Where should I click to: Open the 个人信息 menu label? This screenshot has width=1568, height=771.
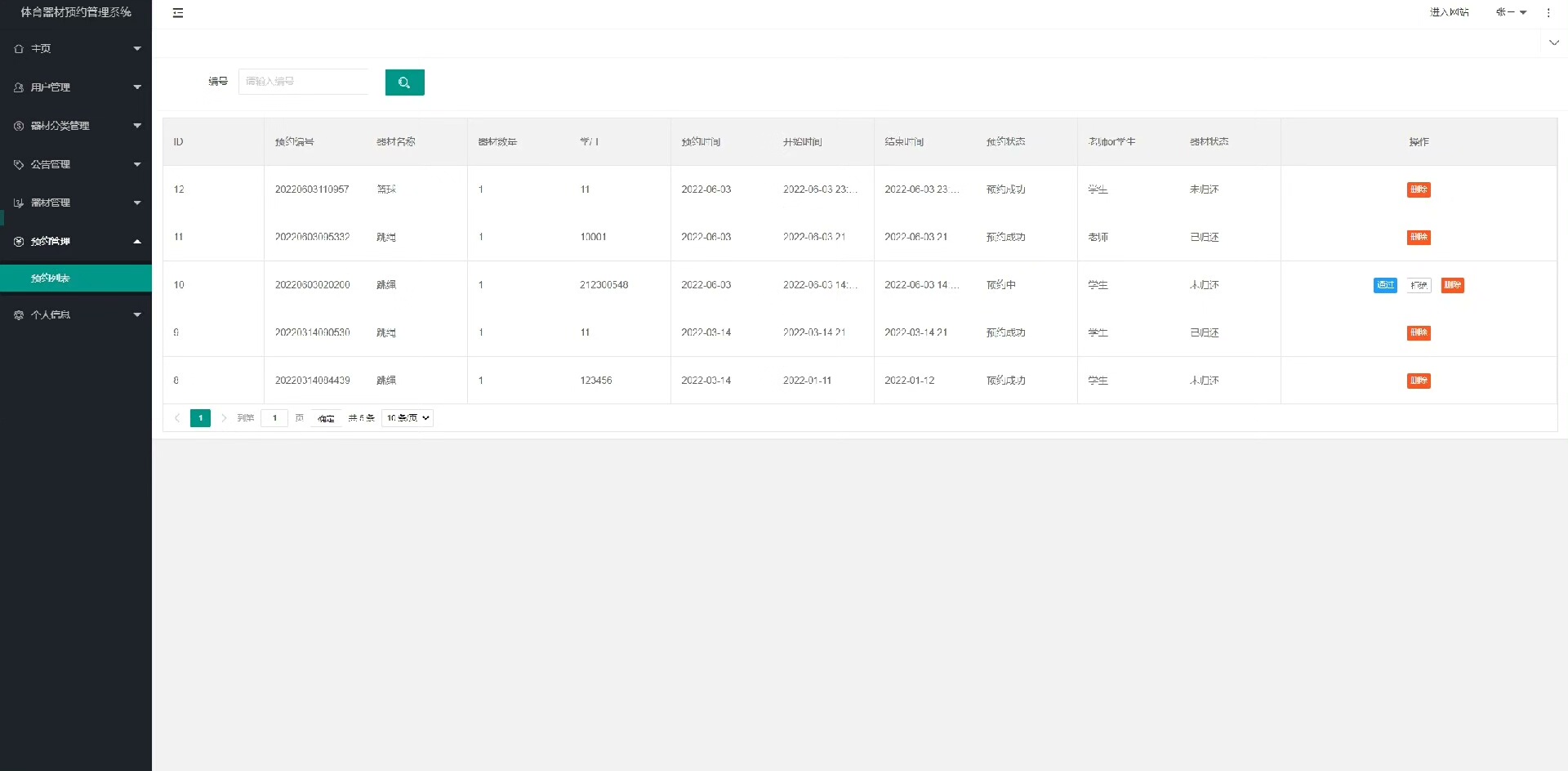click(x=51, y=315)
